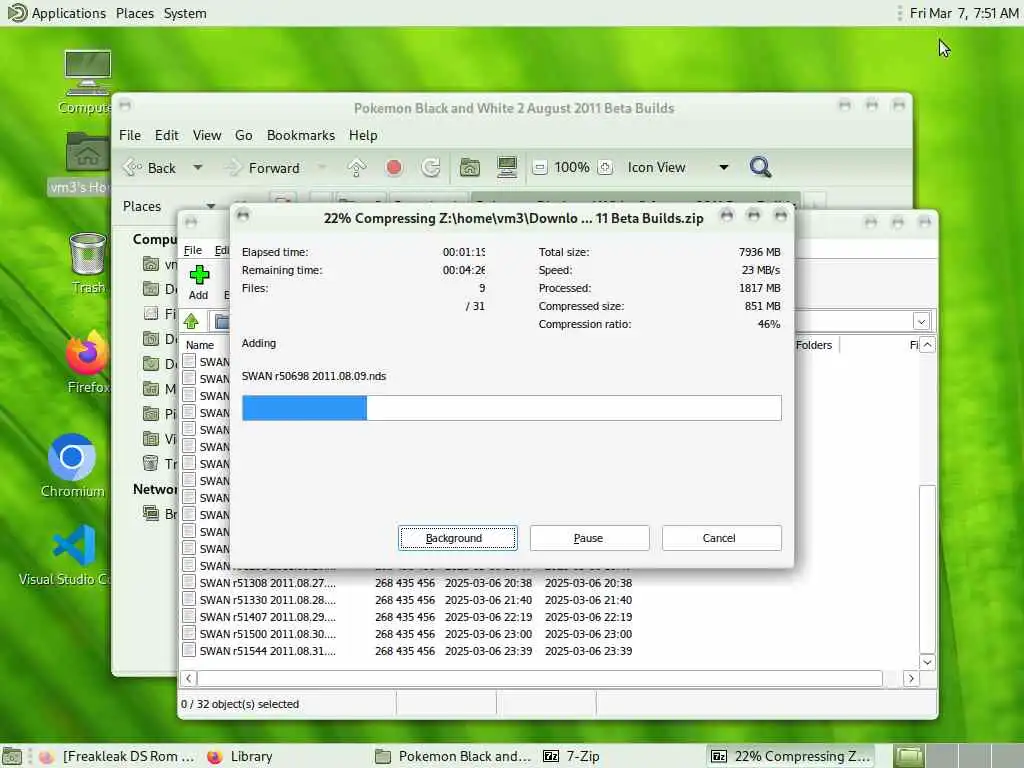Image resolution: width=1024 pixels, height=768 pixels.
Task: Pause the compression
Action: point(589,538)
